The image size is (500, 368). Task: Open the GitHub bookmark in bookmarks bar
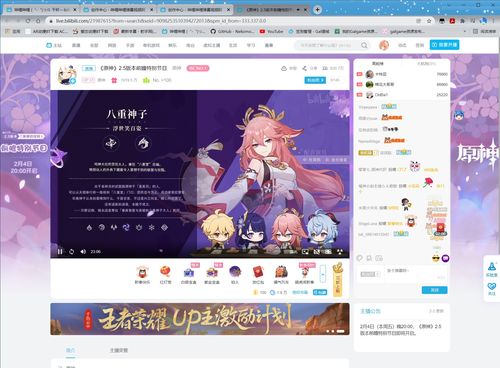[x=232, y=31]
